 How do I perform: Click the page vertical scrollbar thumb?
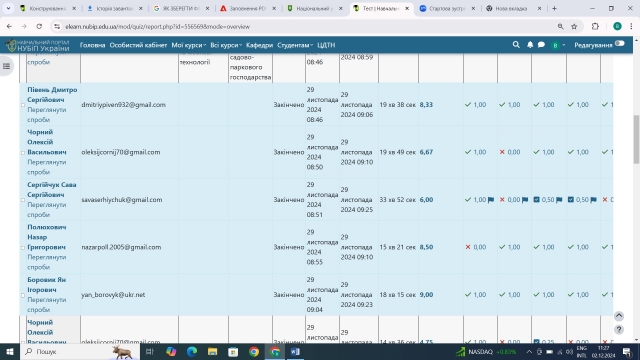click(x=636, y=139)
